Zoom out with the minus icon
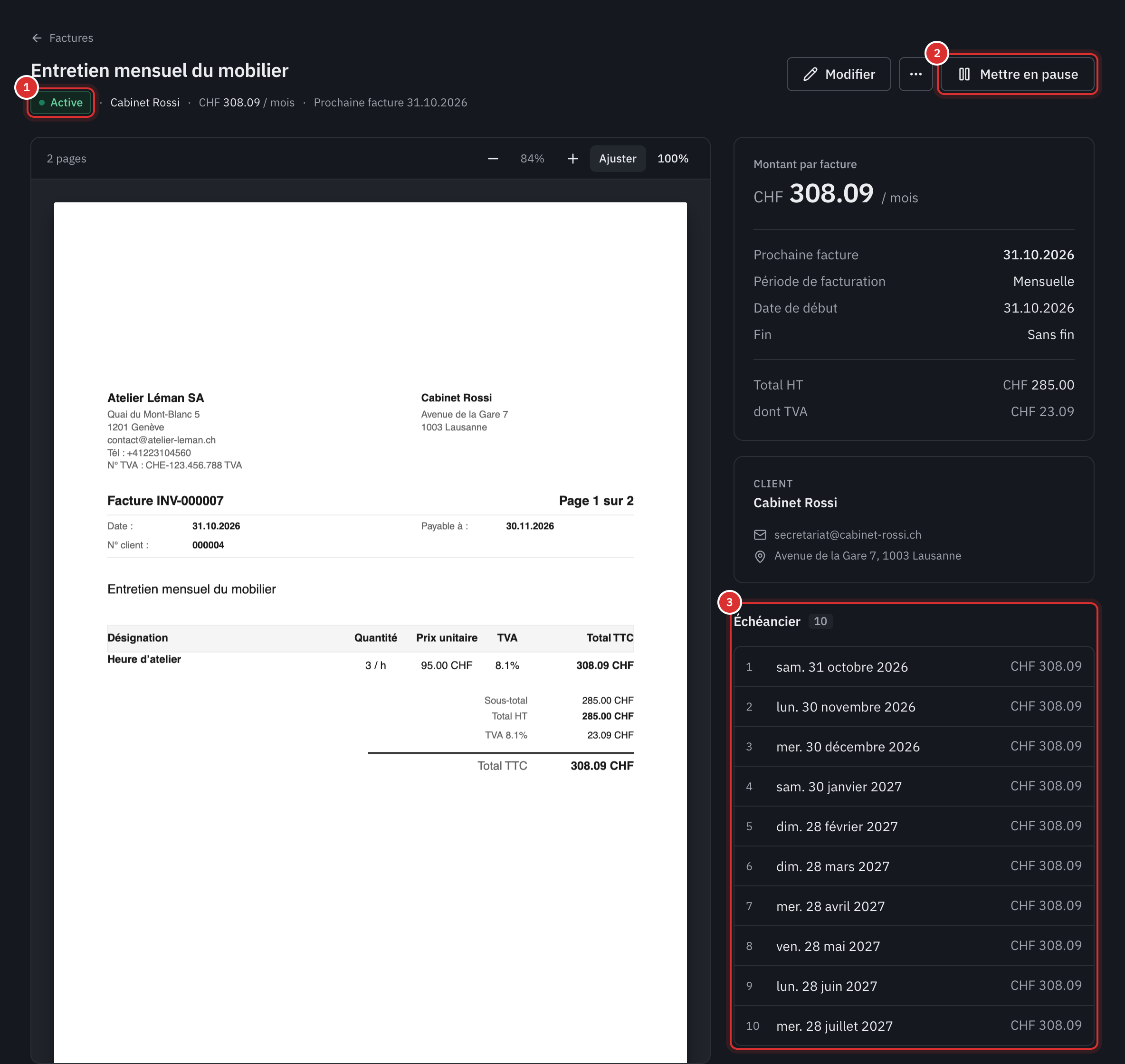The width and height of the screenshot is (1125, 1064). [x=493, y=159]
